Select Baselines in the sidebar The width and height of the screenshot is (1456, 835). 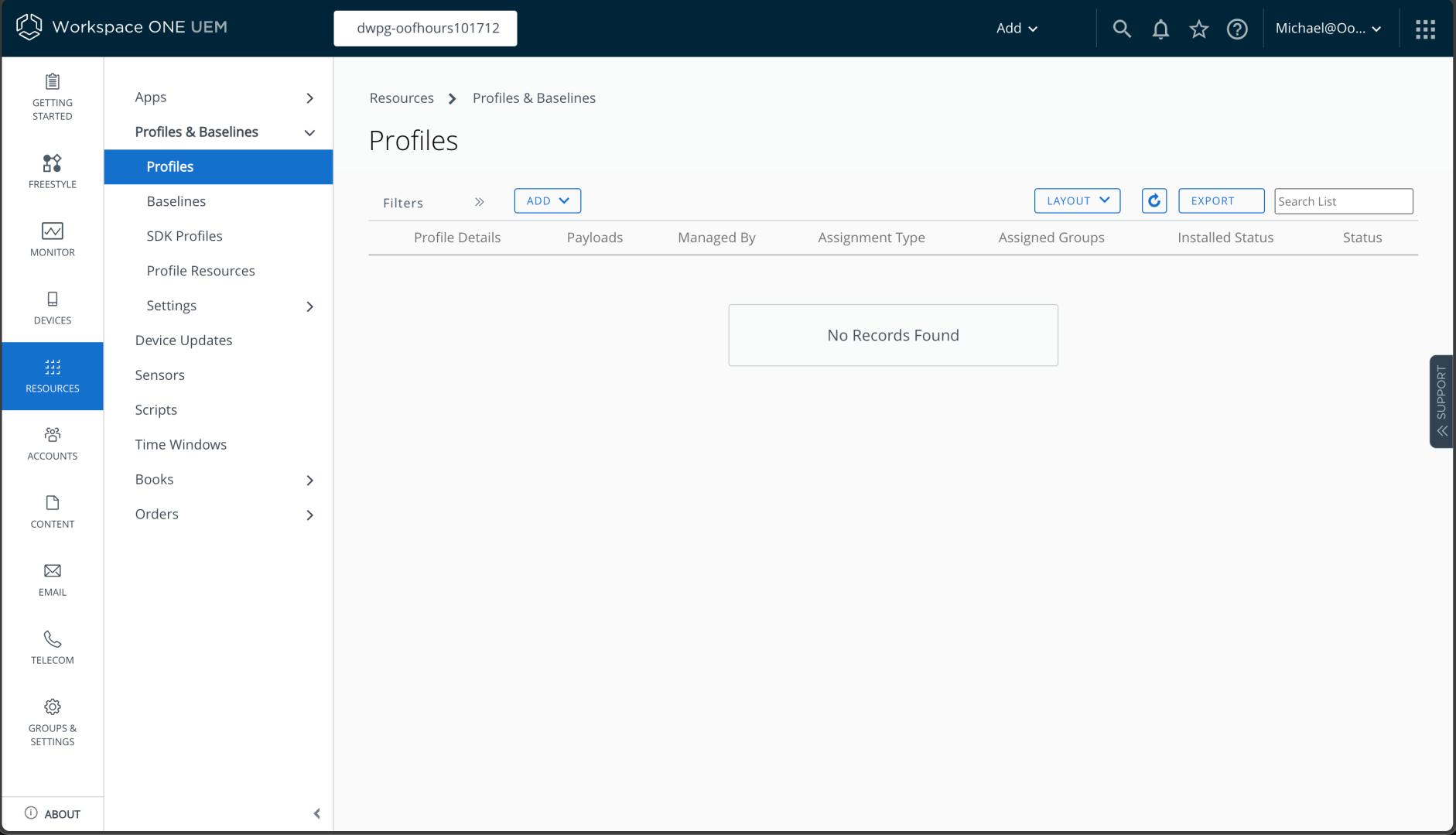[176, 201]
